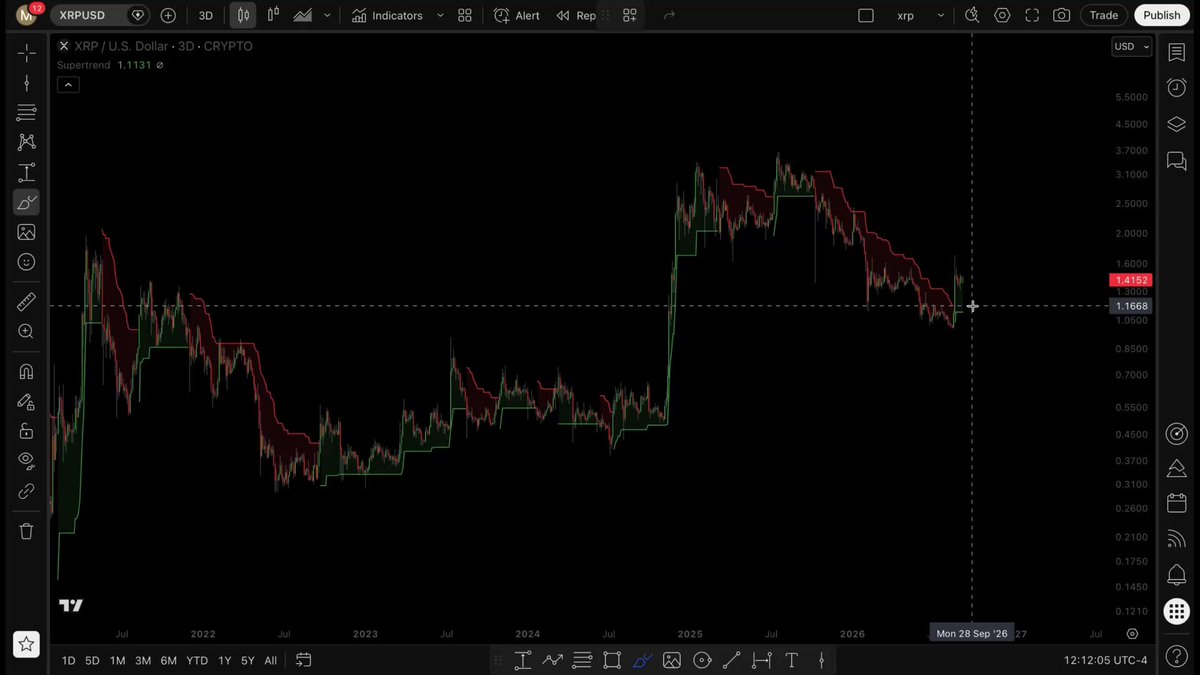Switch chart to fullscreen mode
This screenshot has height=675, width=1200.
(x=1032, y=15)
